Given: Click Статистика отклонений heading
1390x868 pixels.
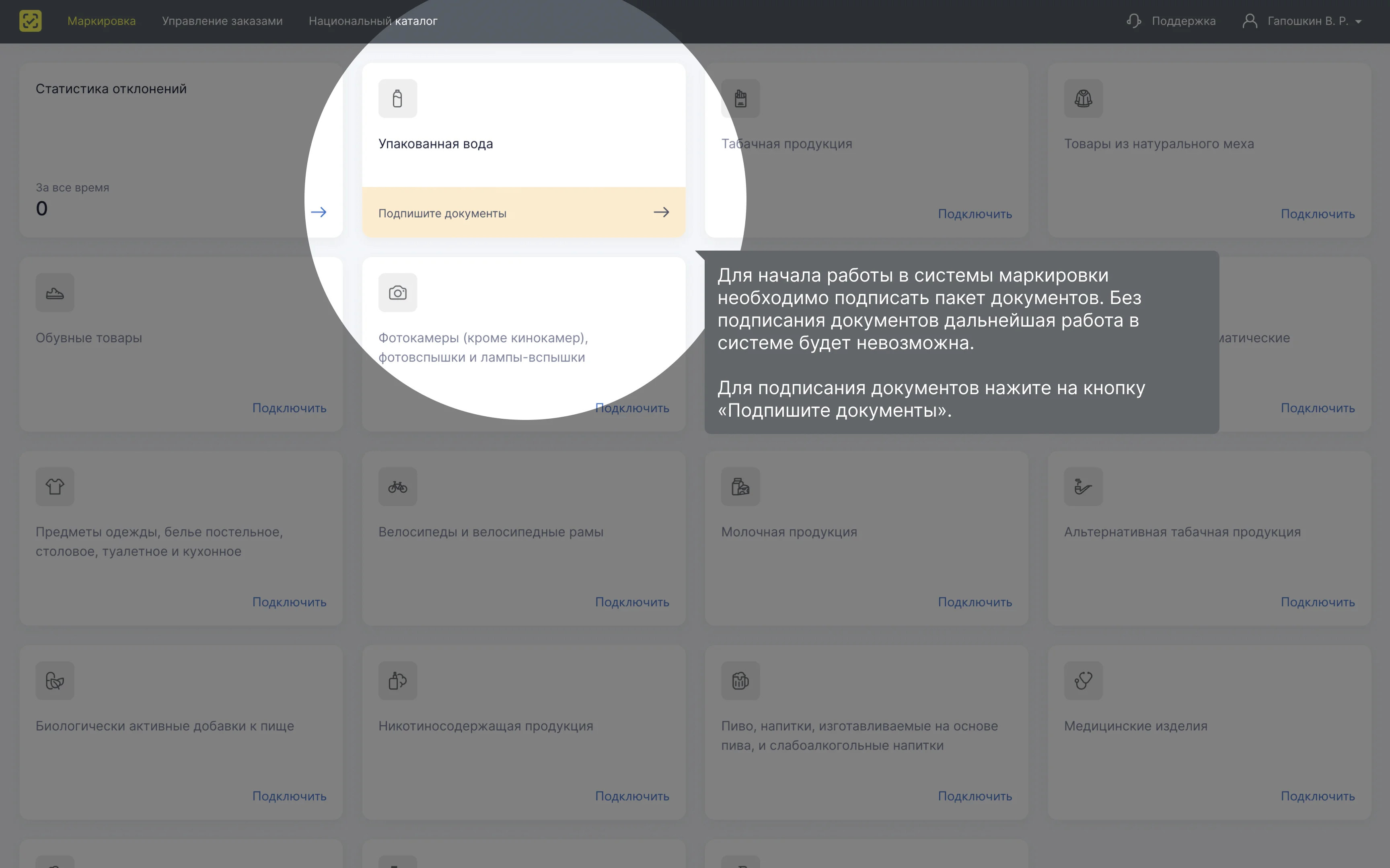Looking at the screenshot, I should point(111,89).
